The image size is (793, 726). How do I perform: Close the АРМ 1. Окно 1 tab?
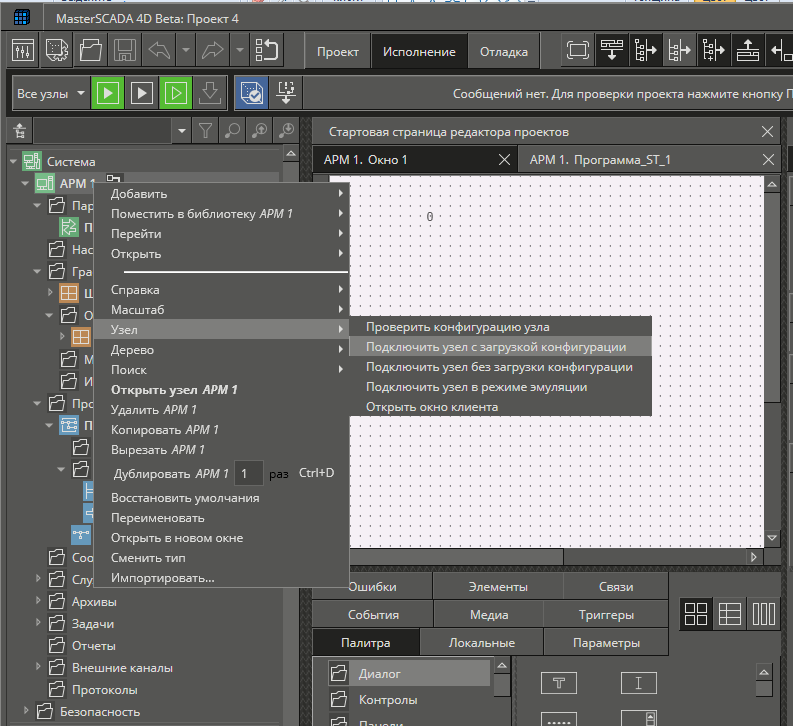(504, 160)
